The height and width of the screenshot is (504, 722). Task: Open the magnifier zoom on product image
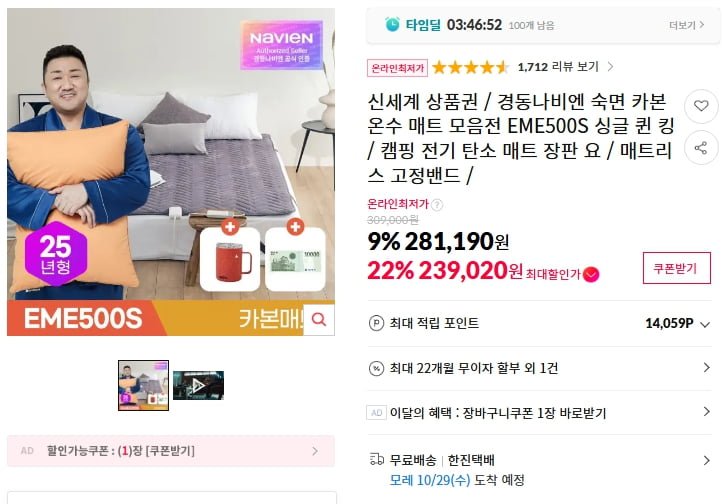pyautogui.click(x=319, y=319)
